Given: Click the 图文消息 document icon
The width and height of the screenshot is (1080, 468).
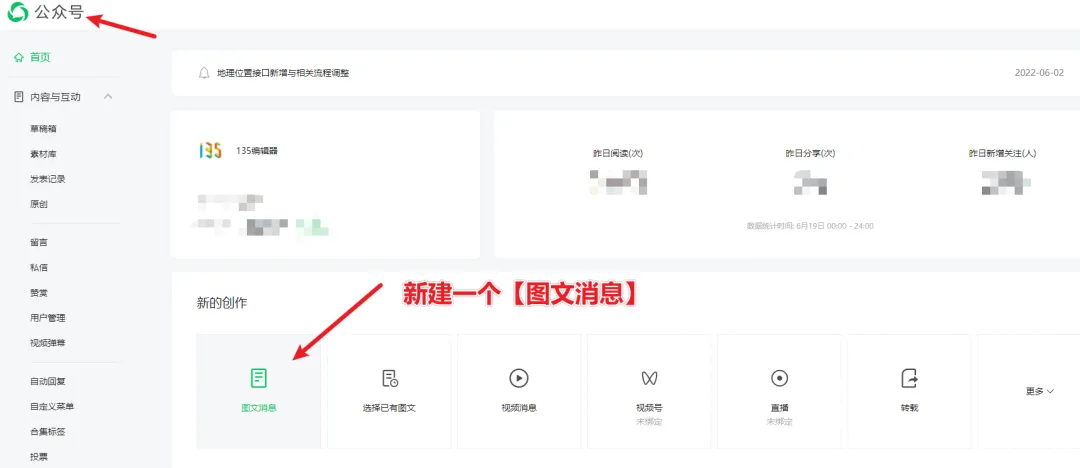Looking at the screenshot, I should point(258,378).
